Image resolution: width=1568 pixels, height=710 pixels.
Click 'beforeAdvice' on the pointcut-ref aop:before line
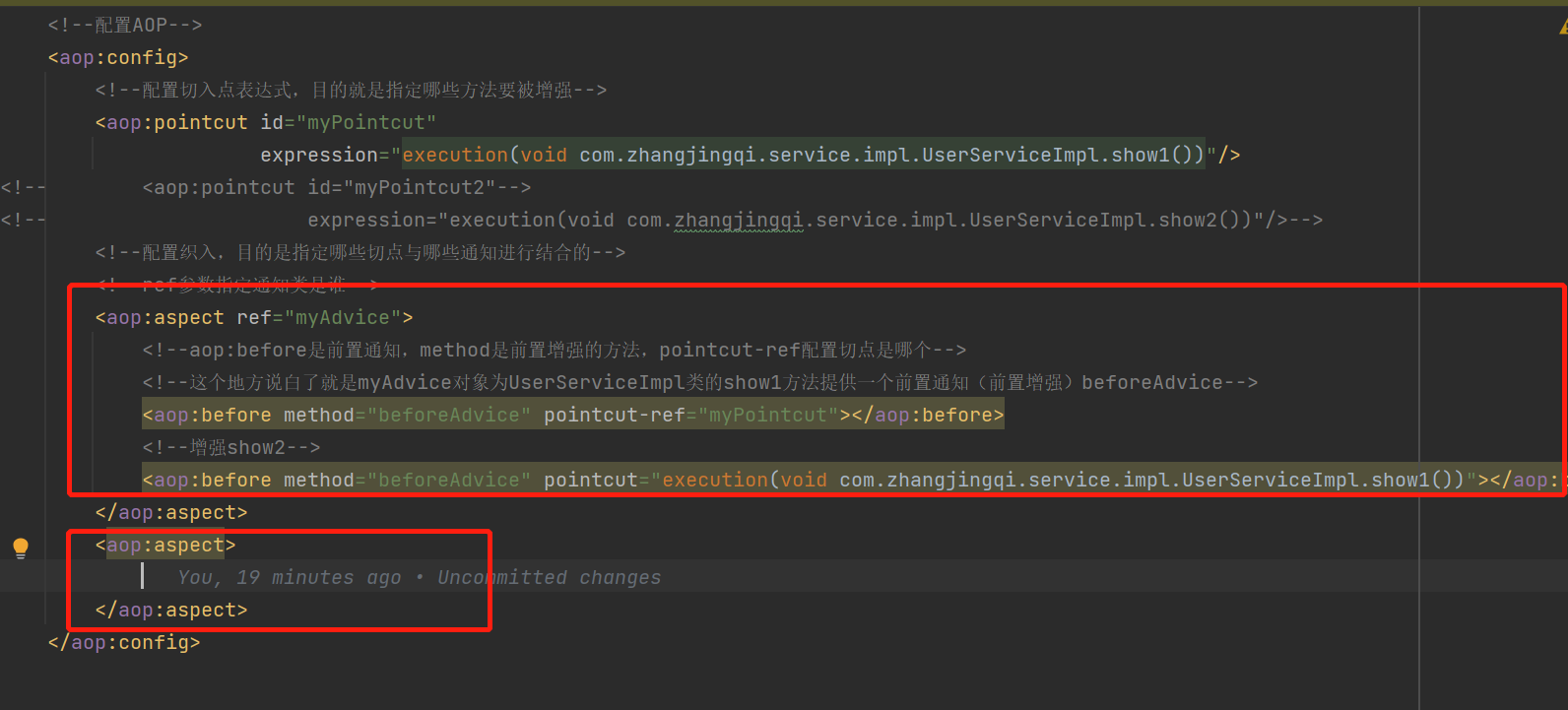448,415
